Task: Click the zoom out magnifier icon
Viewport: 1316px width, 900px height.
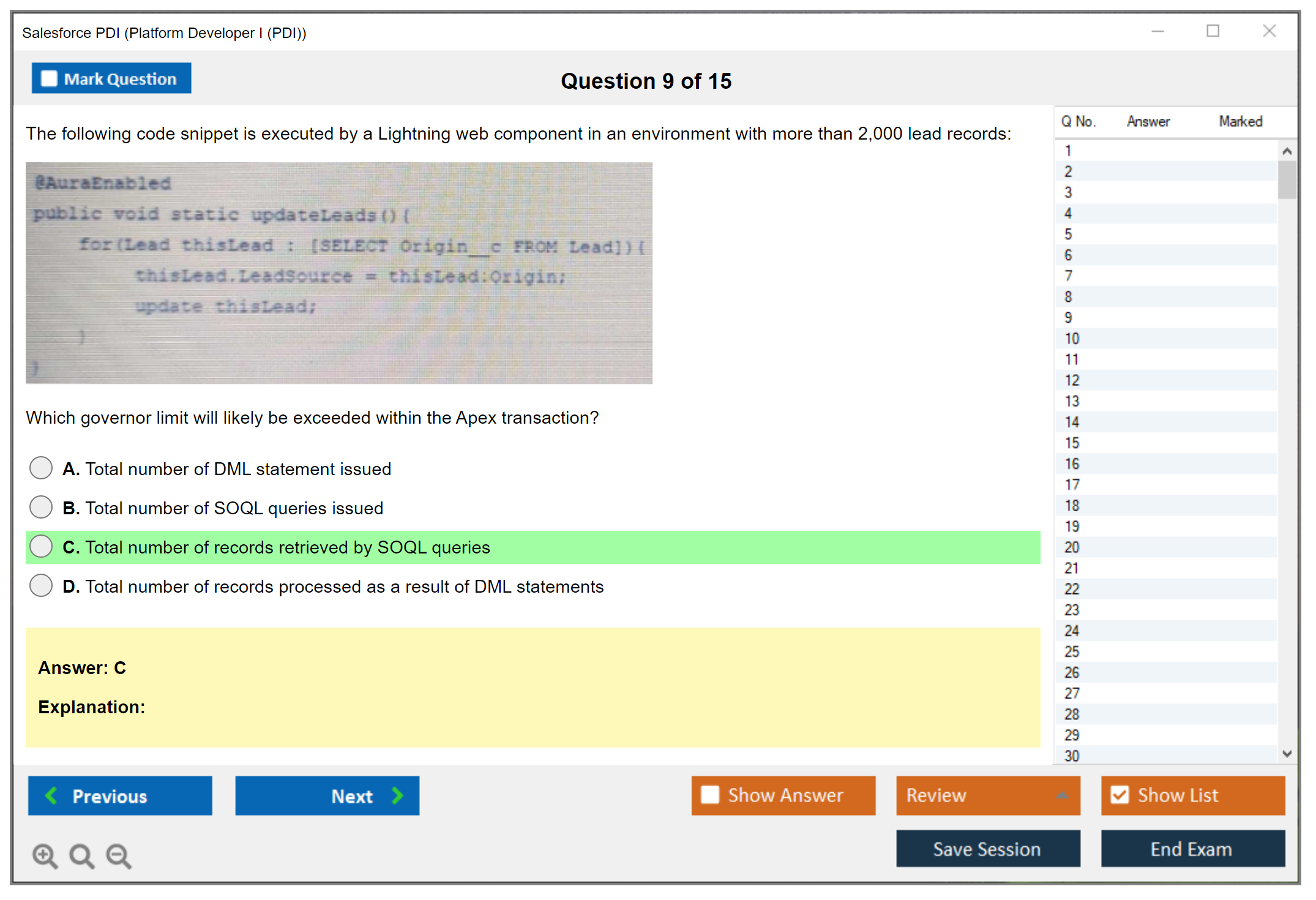Action: [x=119, y=855]
